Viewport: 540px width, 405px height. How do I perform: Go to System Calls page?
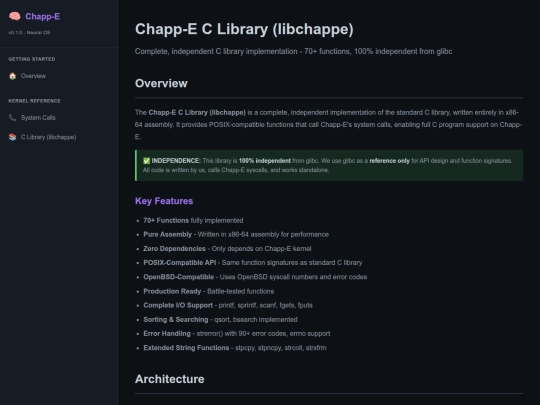pyautogui.click(x=38, y=117)
